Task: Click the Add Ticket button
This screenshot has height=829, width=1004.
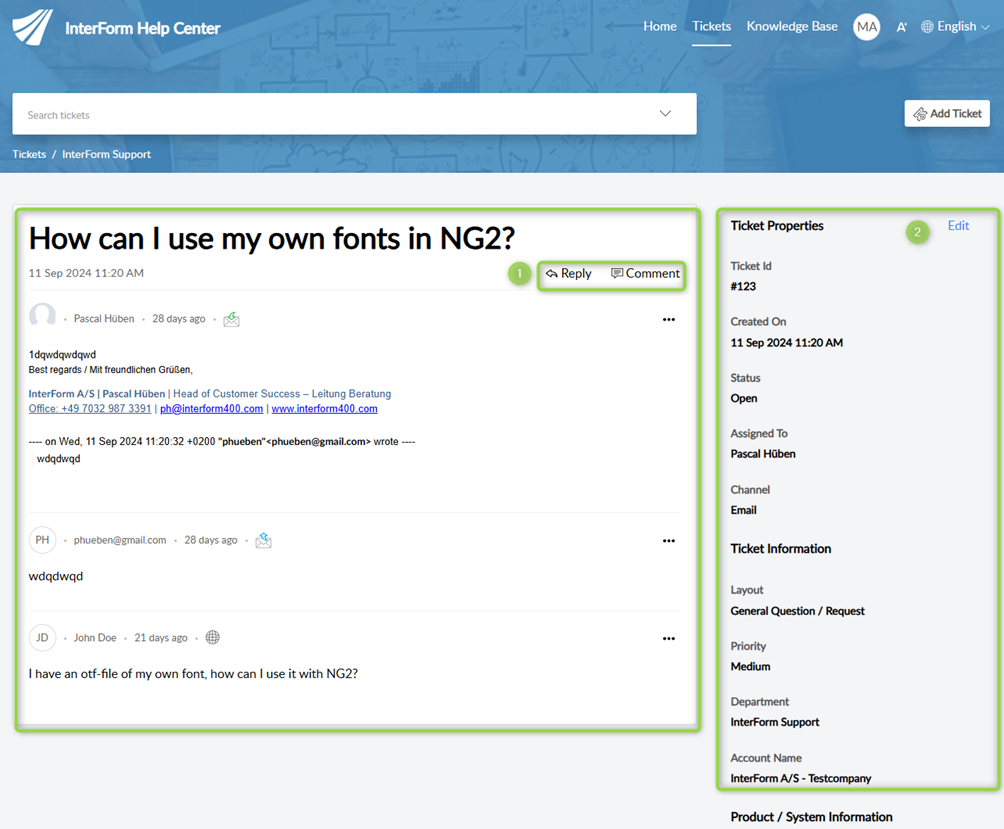Action: (947, 113)
